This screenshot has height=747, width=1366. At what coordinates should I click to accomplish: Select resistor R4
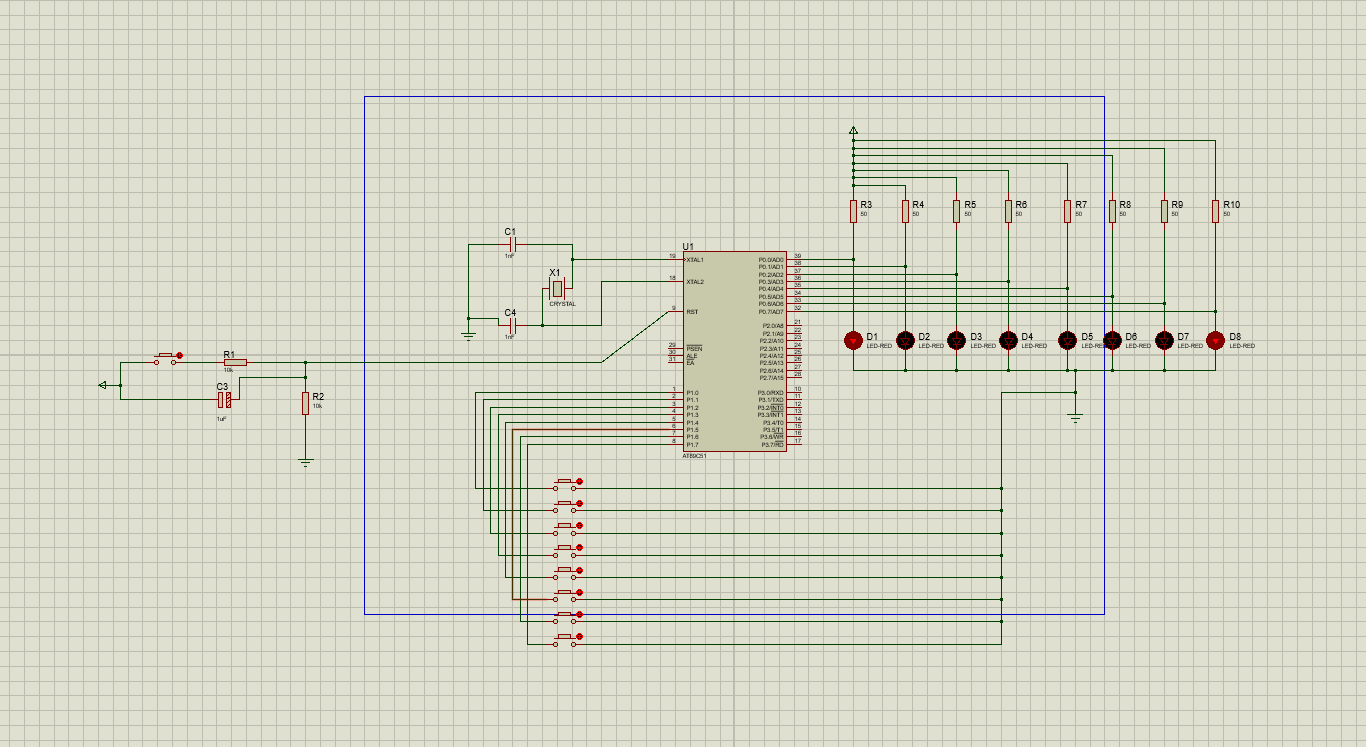point(905,211)
